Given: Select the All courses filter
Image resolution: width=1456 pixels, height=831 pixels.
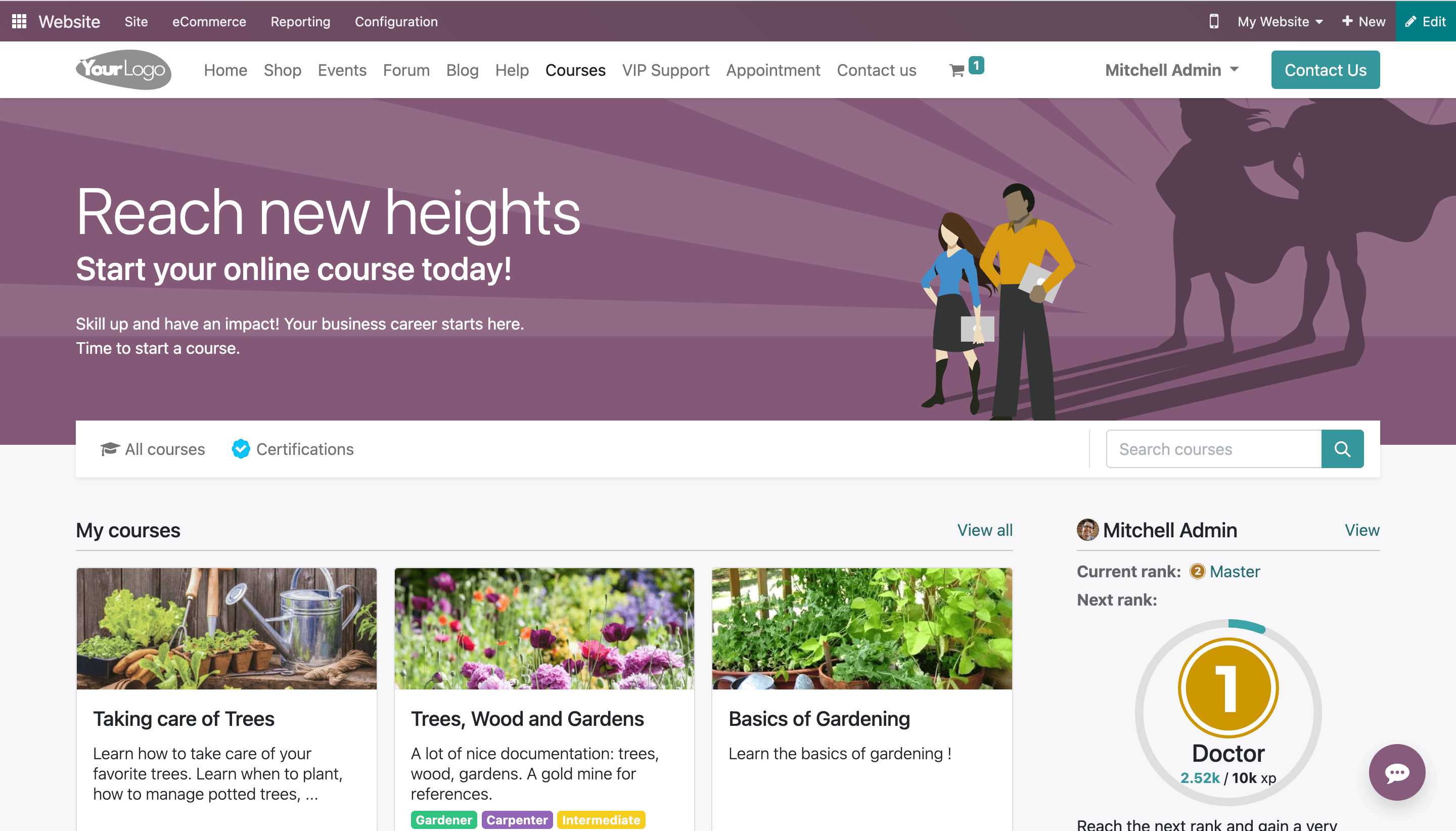Looking at the screenshot, I should (152, 449).
